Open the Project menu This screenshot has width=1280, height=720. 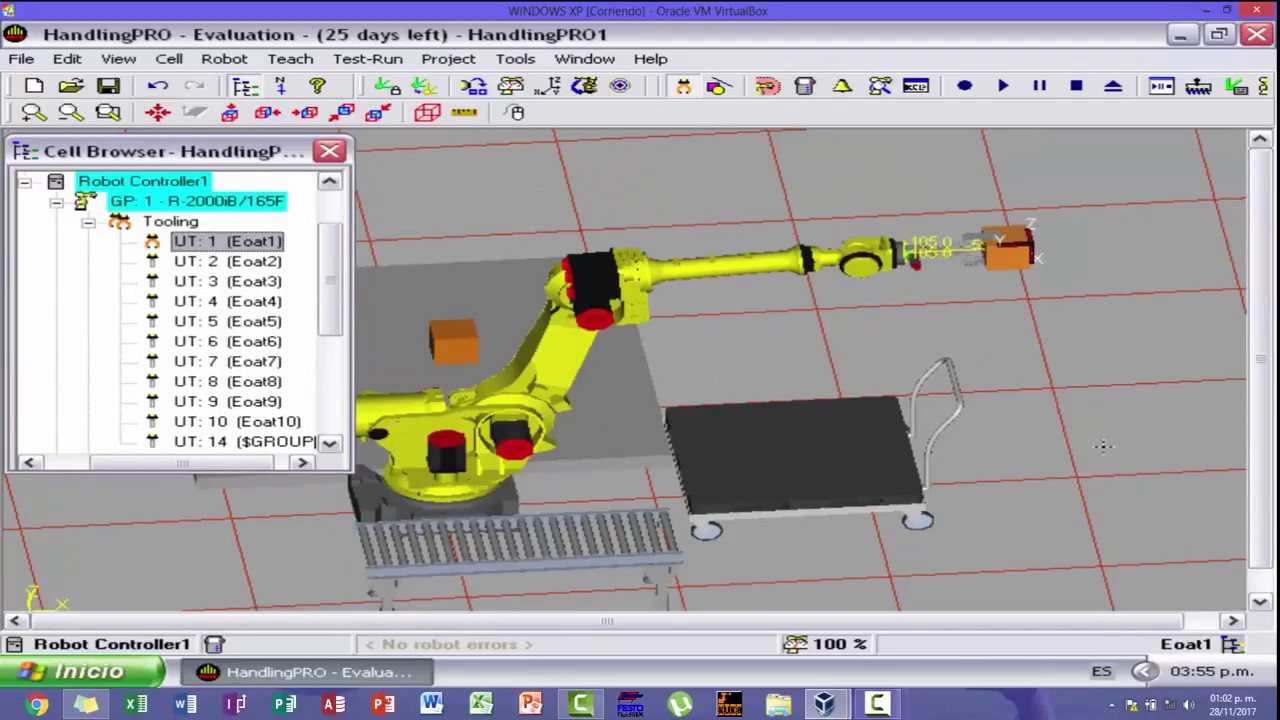coord(448,59)
